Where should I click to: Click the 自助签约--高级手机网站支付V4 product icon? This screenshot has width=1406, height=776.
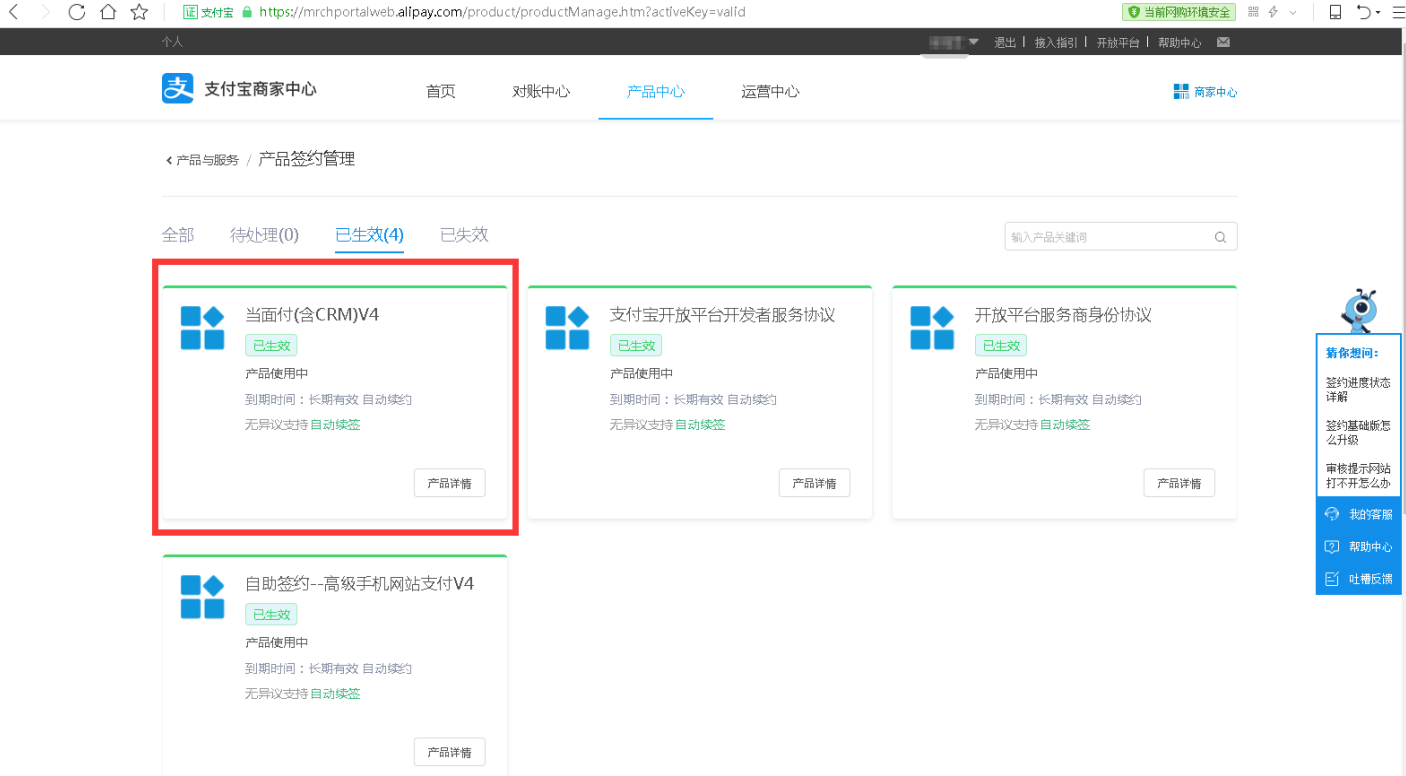tap(202, 597)
